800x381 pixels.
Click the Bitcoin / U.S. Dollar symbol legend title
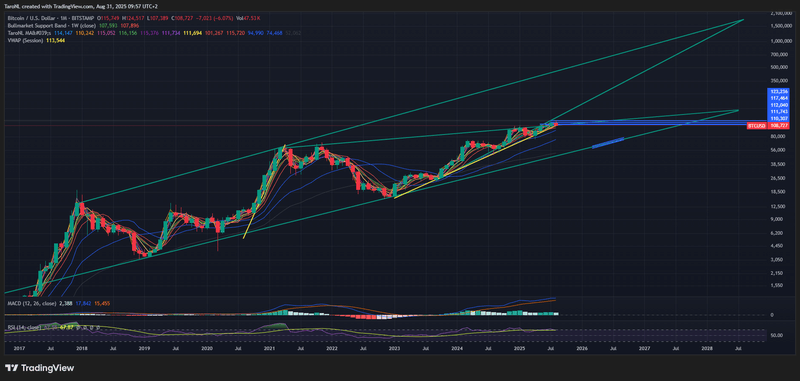pyautogui.click(x=51, y=18)
